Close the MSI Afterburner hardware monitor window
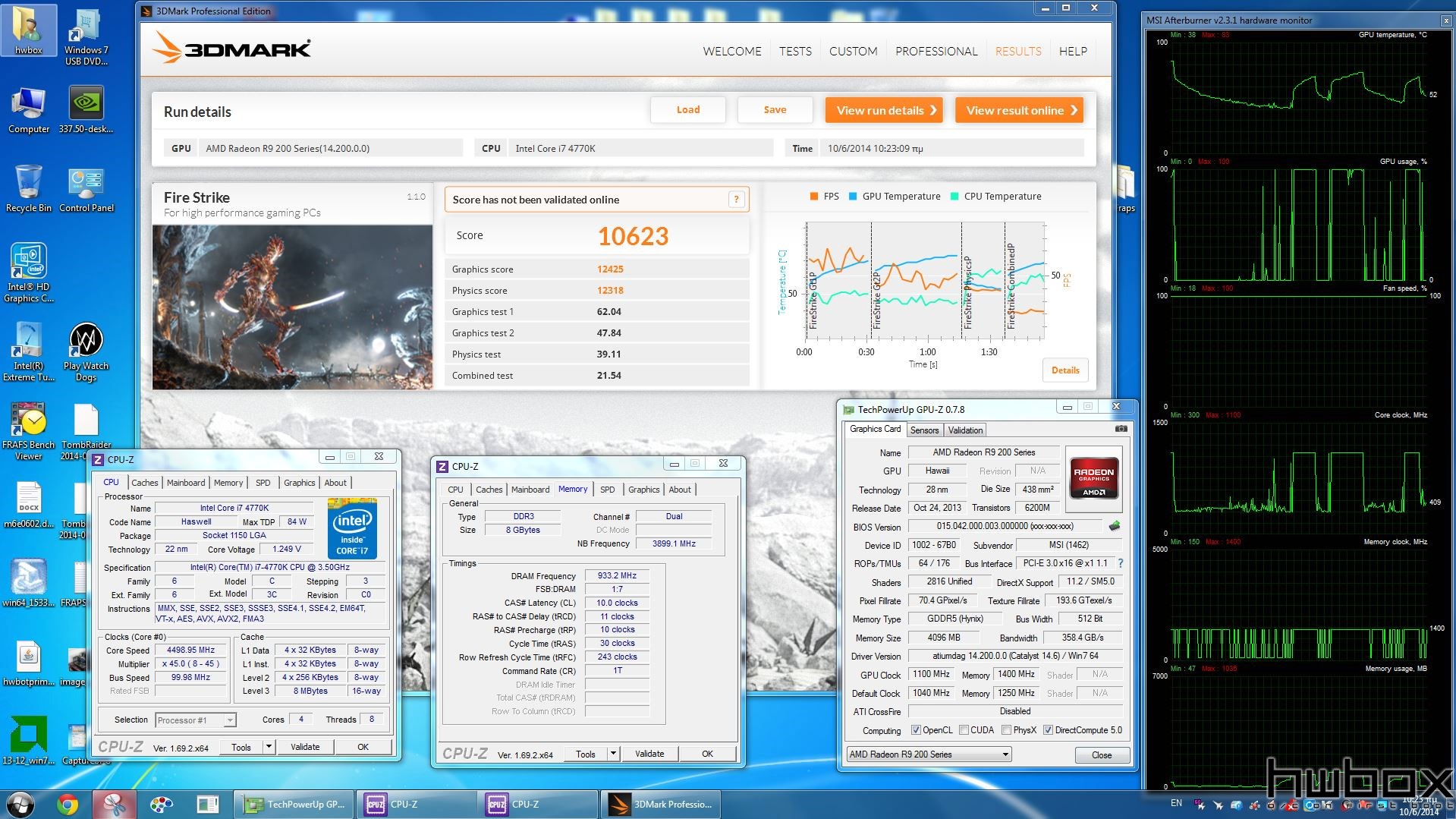The height and width of the screenshot is (819, 1456). [1446, 20]
